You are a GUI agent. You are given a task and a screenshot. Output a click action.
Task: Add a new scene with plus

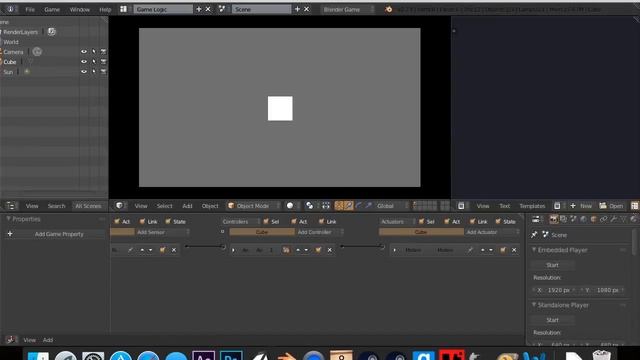[297, 9]
